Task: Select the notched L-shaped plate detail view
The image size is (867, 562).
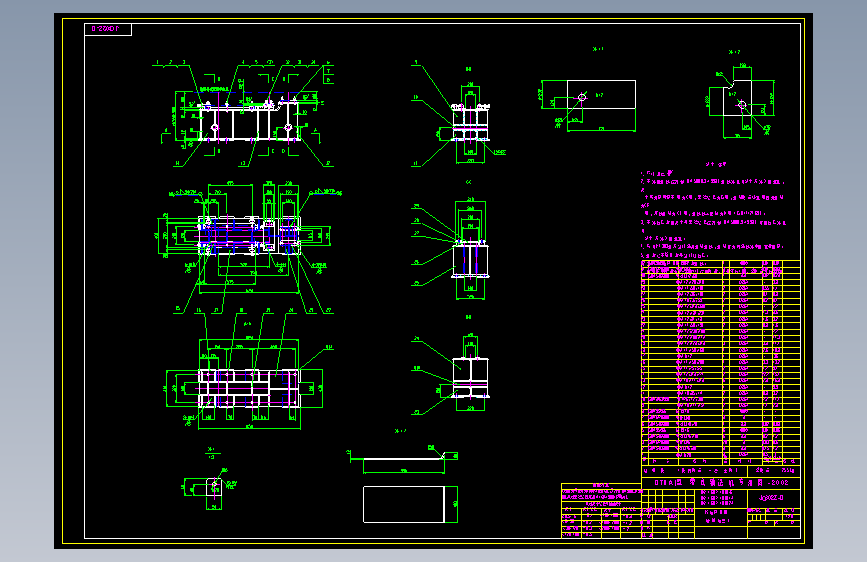Action: (x=738, y=98)
